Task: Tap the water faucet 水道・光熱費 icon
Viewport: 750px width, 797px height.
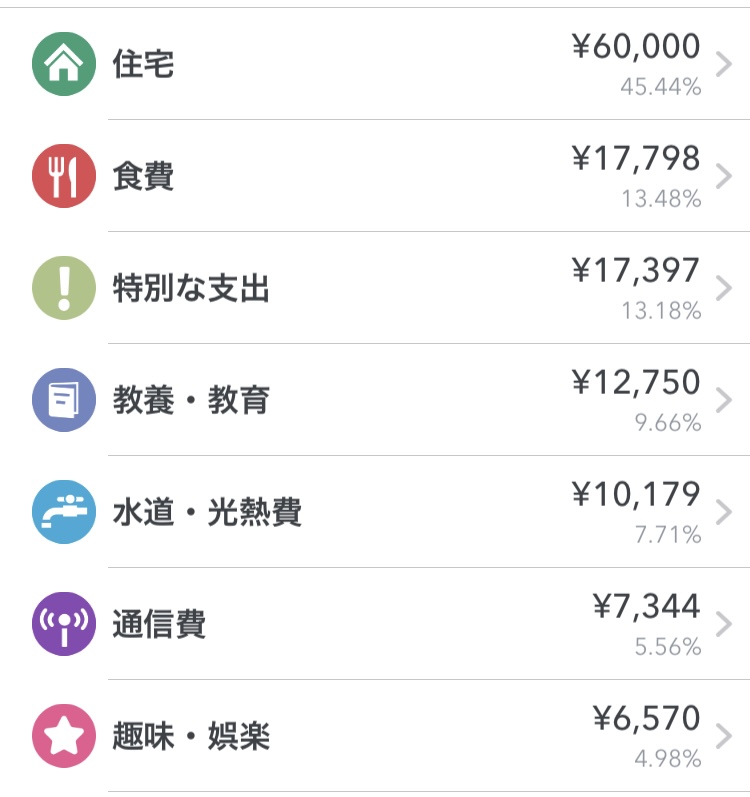Action: (x=64, y=512)
